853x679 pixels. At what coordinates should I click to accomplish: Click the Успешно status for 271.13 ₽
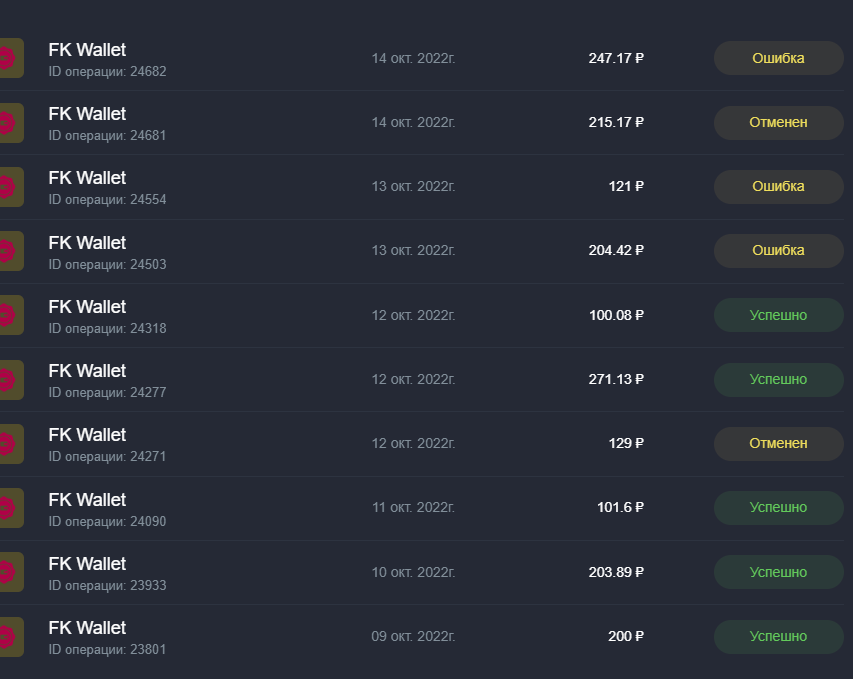(778, 379)
